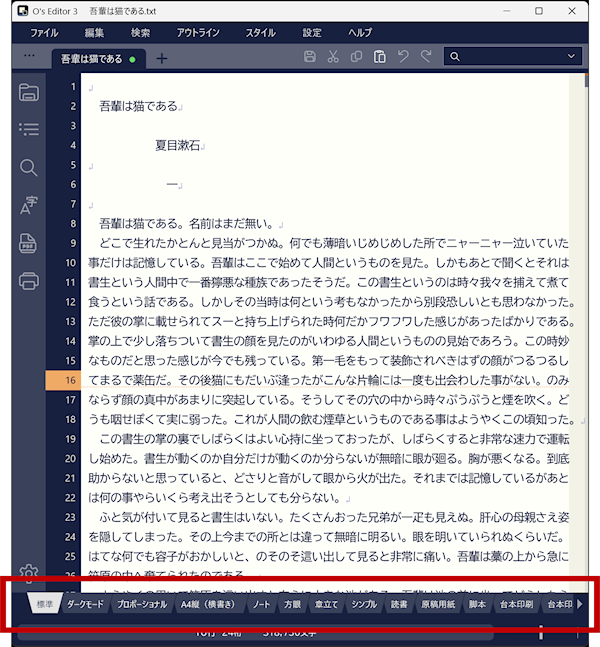Open the 設定 menu
This screenshot has height=647, width=600.
pyautogui.click(x=312, y=33)
